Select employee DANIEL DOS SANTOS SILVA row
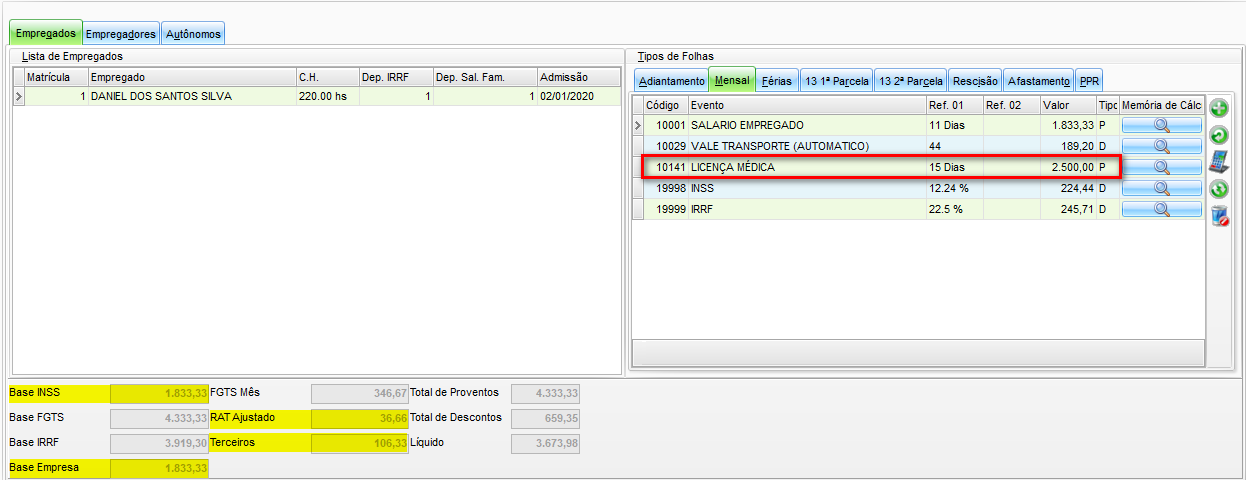Screen dimensions: 1246x480 160,97
